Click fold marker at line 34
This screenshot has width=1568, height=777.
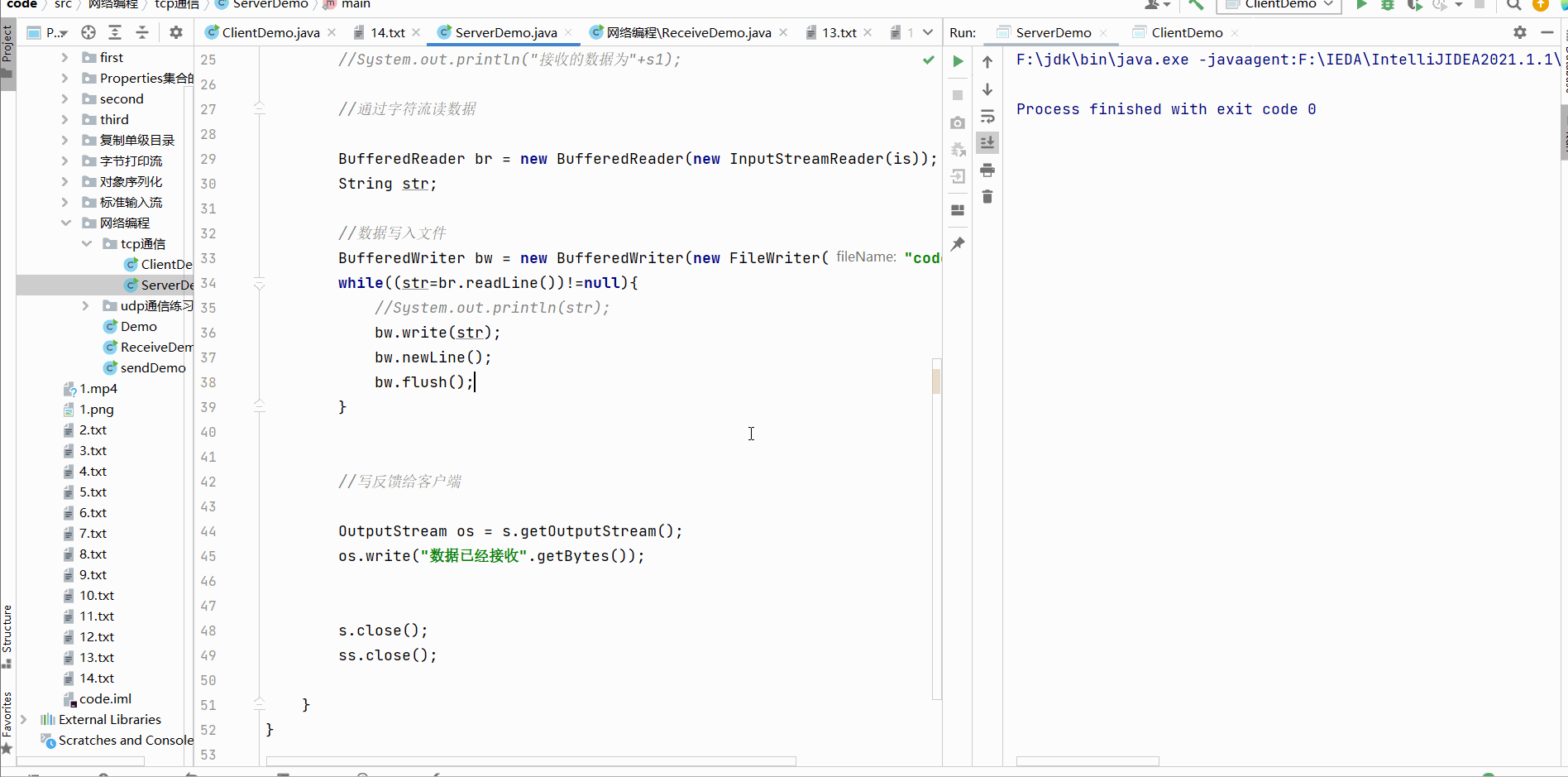(259, 285)
